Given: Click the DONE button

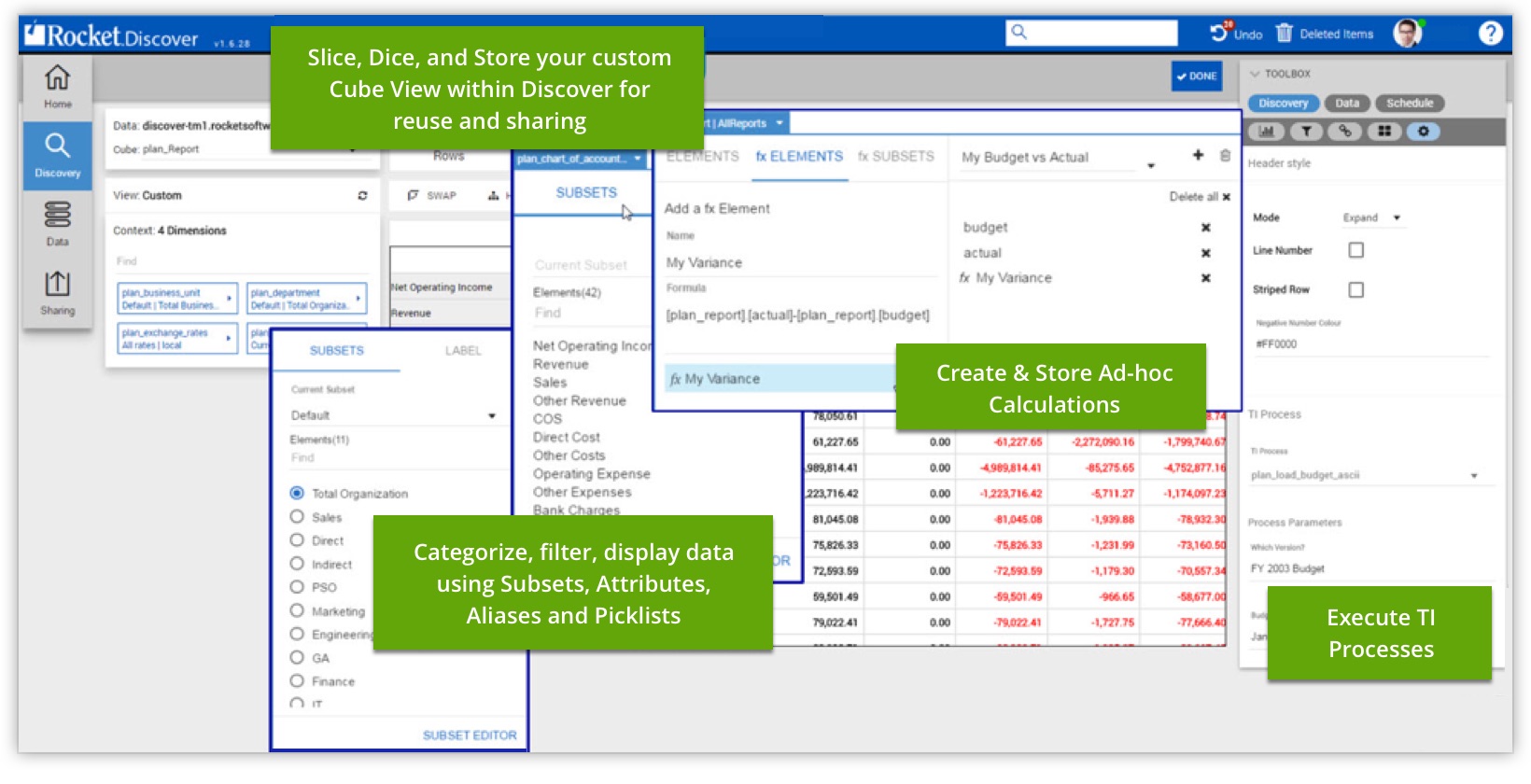Looking at the screenshot, I should coord(1197,77).
